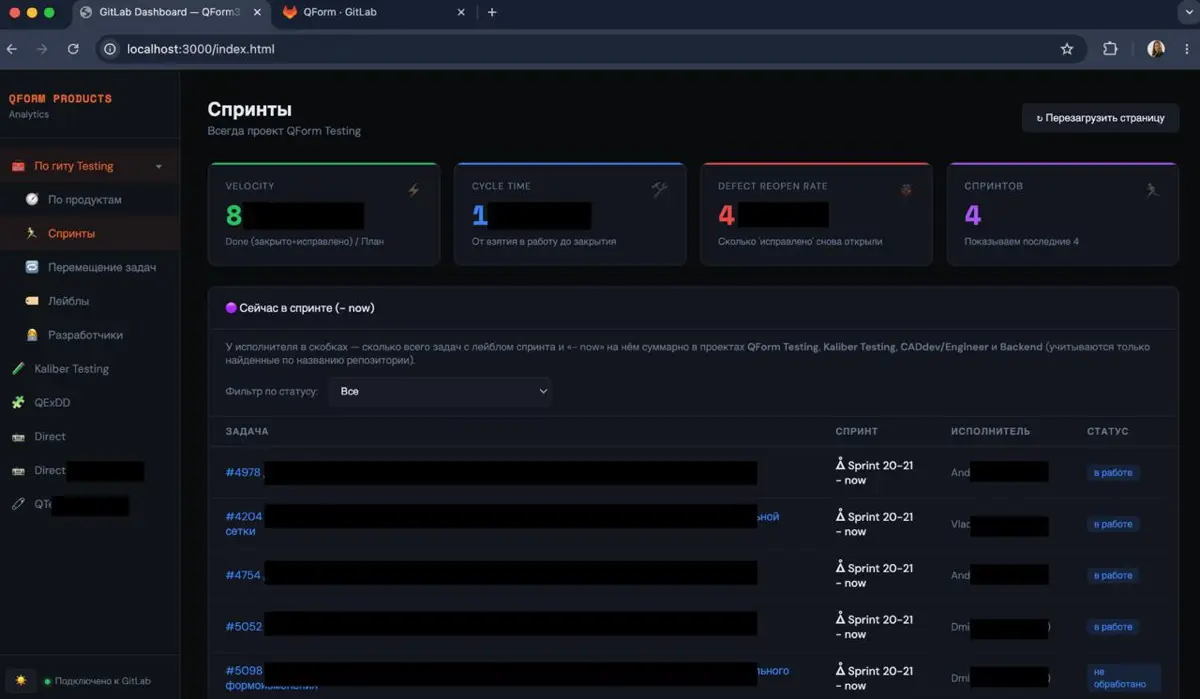Click the СПРИНТ column header

(x=857, y=431)
